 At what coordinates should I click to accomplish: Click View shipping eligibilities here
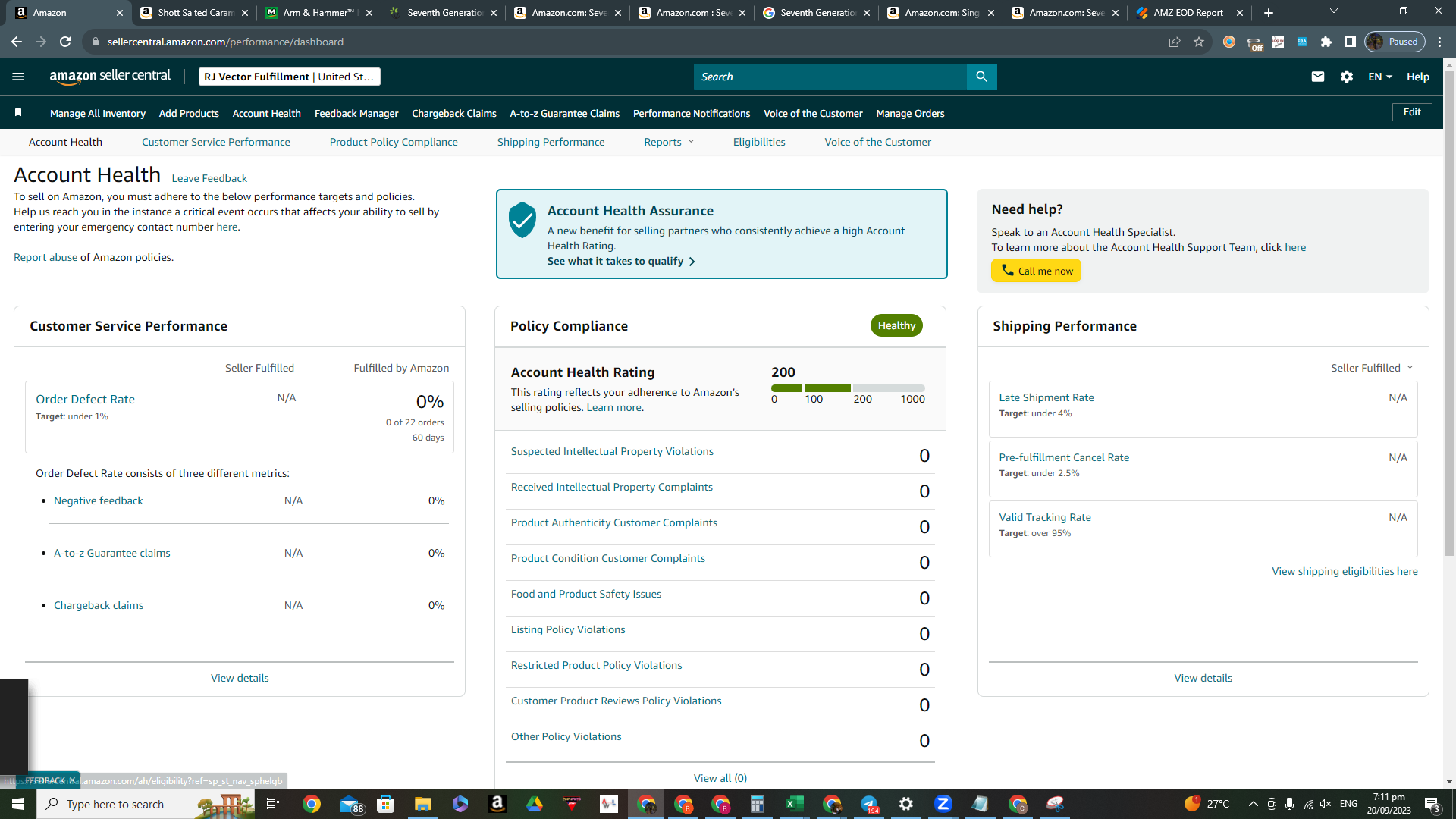coord(1345,571)
